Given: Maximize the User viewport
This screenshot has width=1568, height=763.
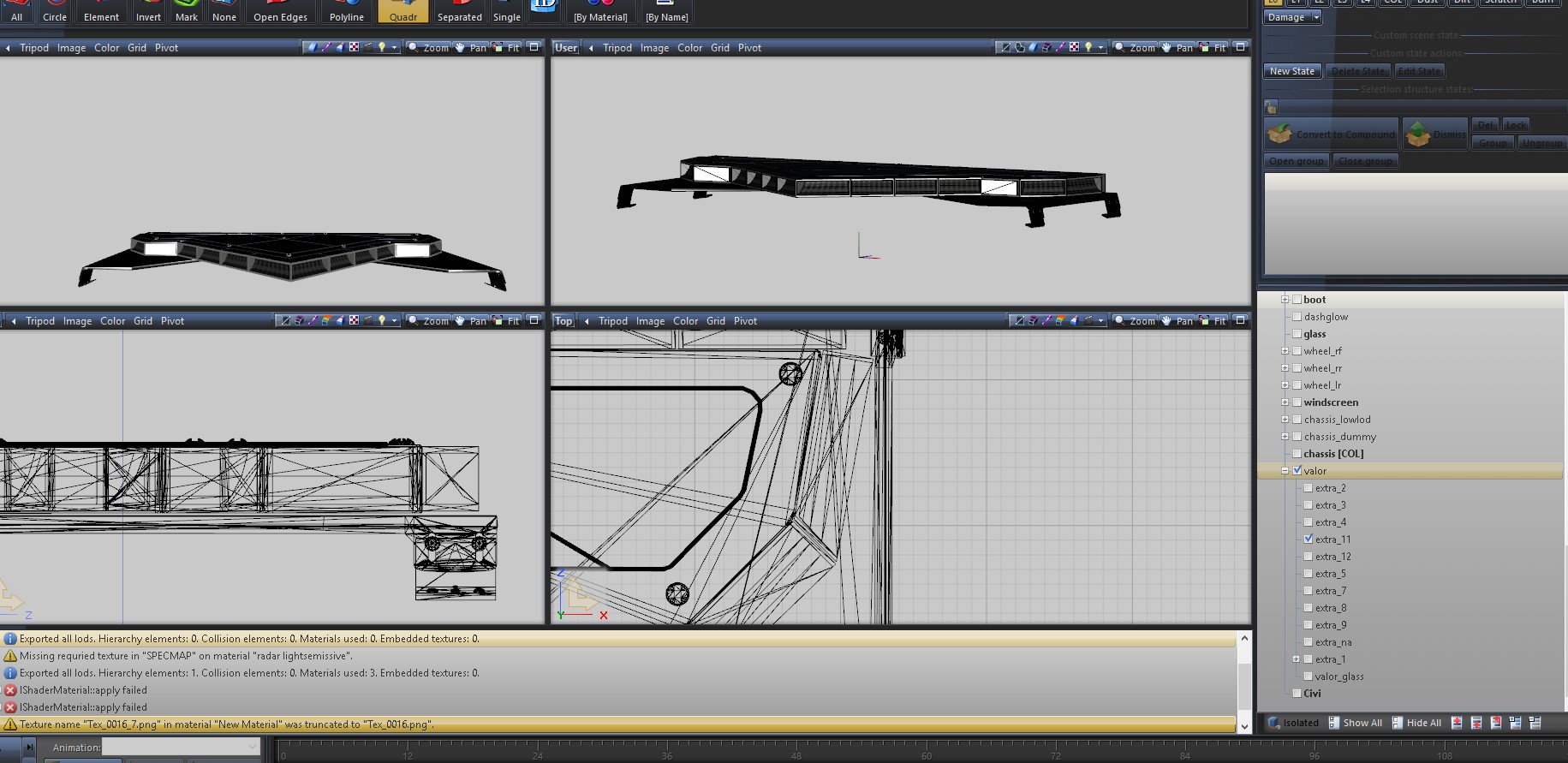Looking at the screenshot, I should (1239, 48).
